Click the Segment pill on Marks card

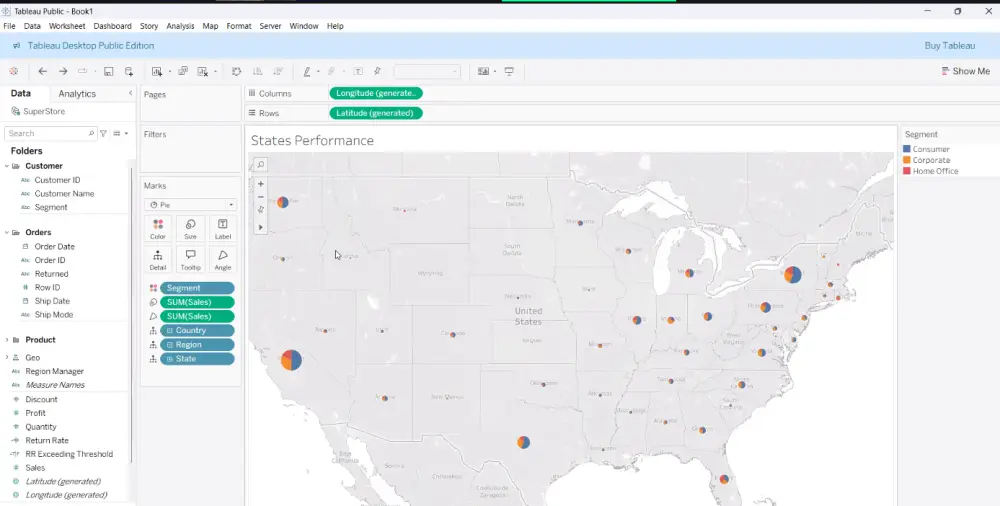197,288
